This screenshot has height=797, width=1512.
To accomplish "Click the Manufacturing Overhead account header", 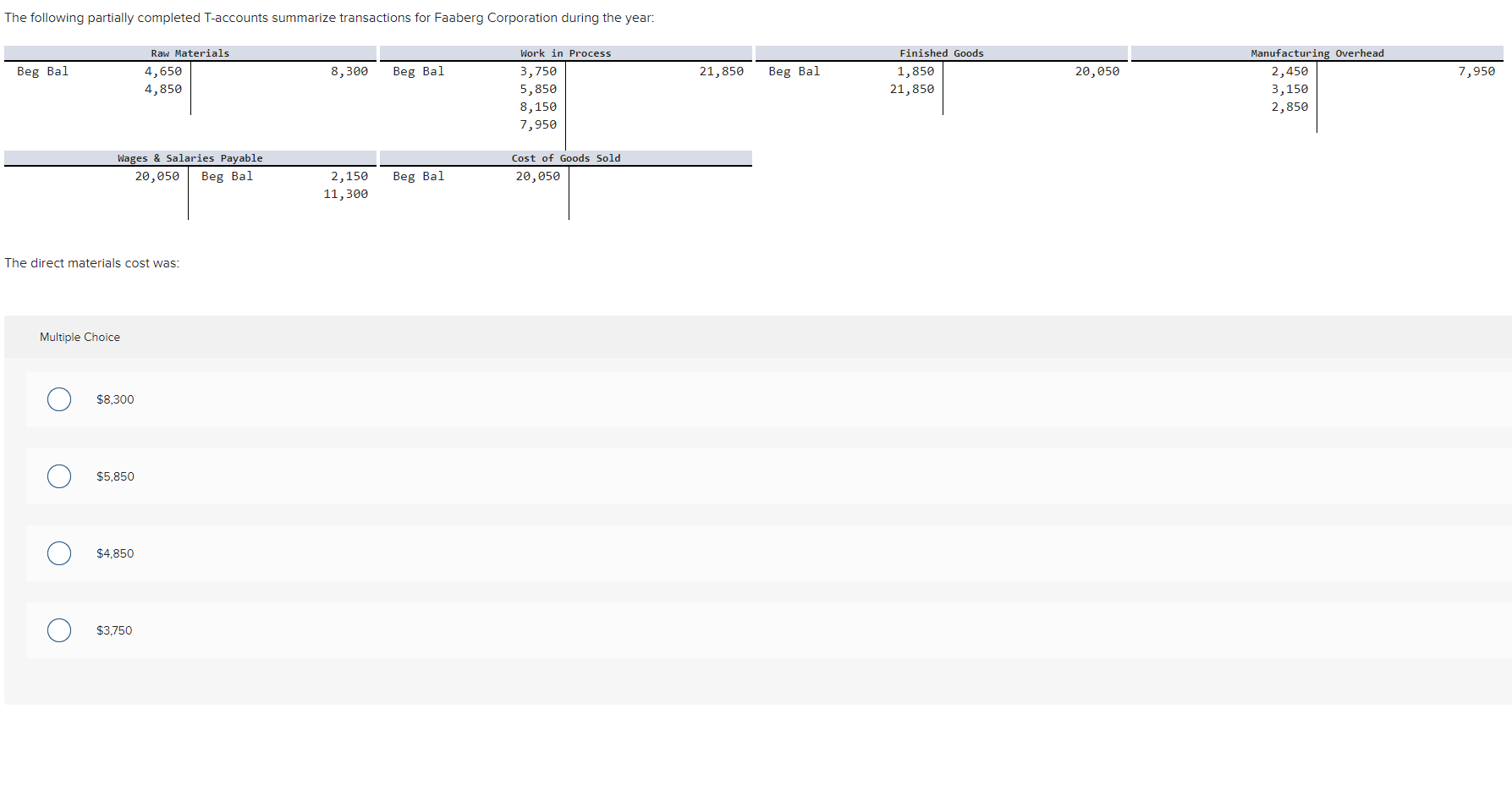I will (x=1317, y=53).
